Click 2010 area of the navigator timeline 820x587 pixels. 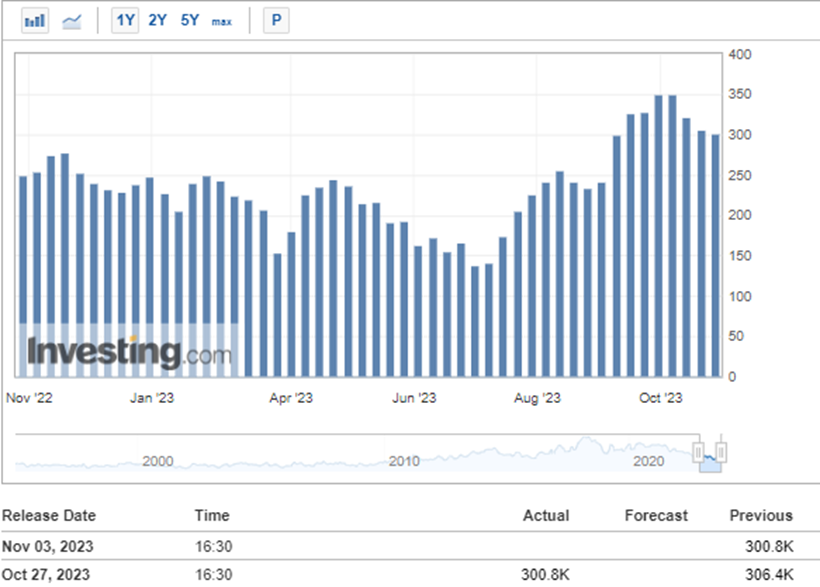coord(404,461)
